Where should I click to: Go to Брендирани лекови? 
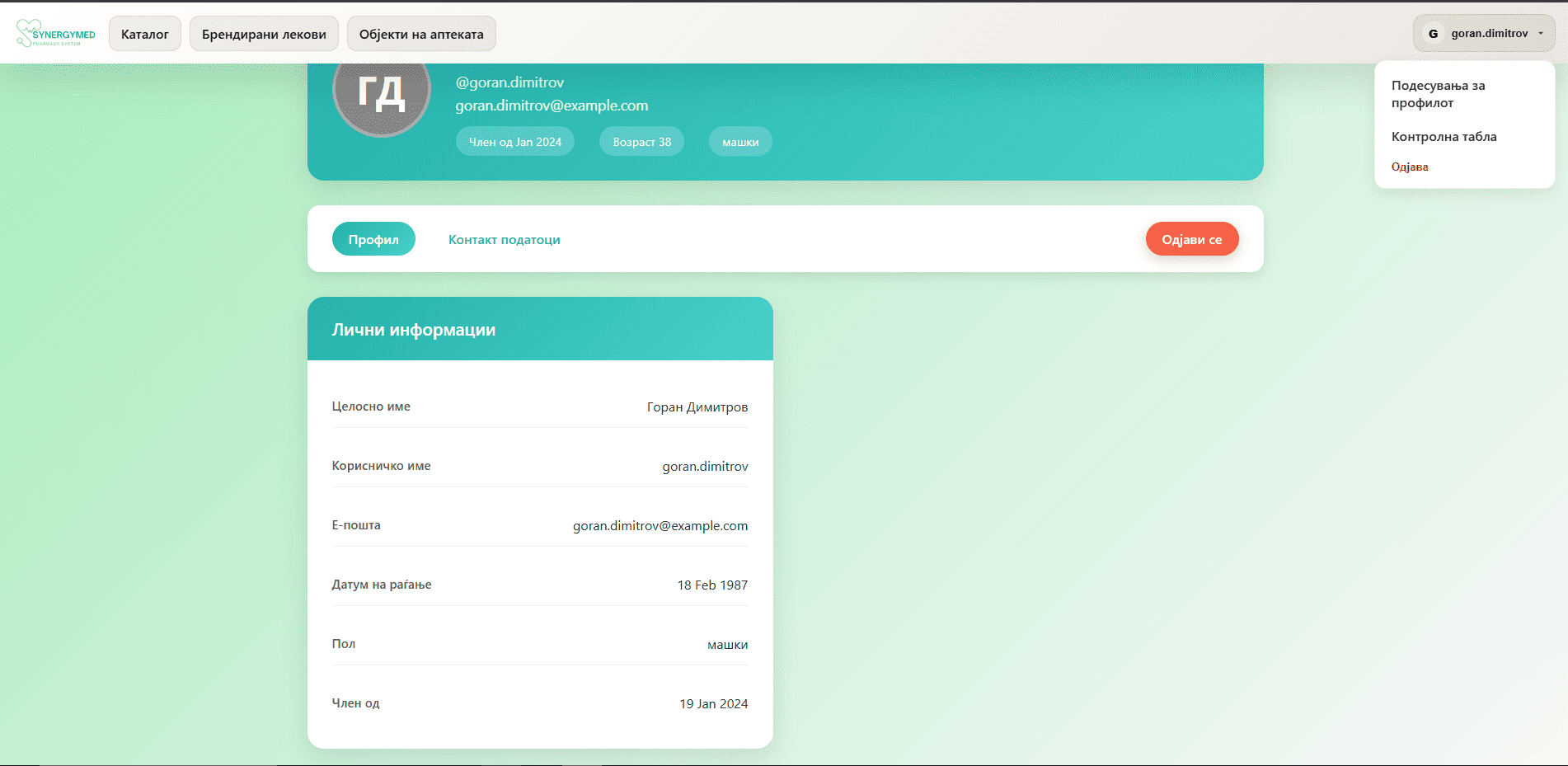coord(264,35)
